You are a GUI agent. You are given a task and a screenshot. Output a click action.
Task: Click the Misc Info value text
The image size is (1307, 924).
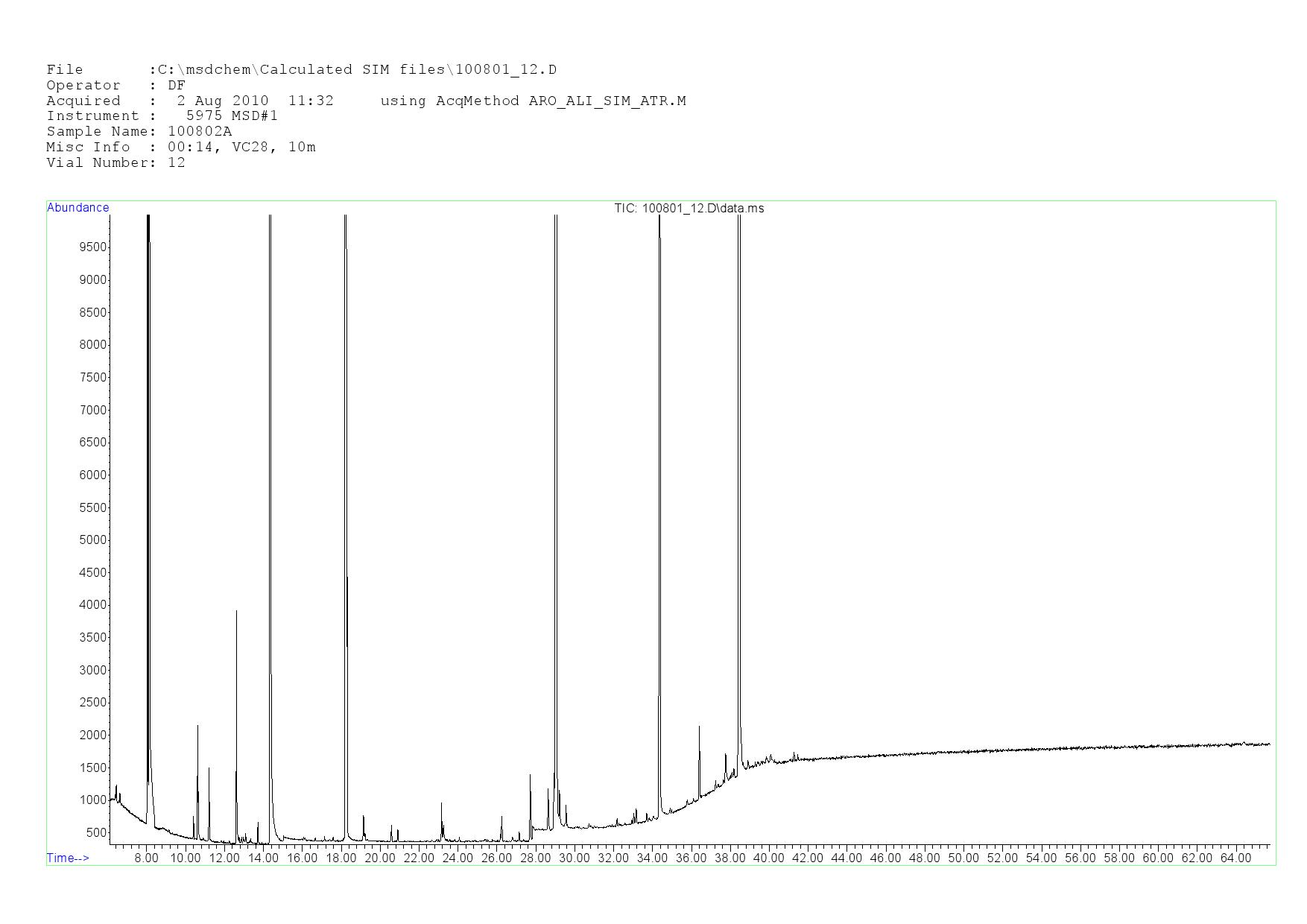[241, 147]
